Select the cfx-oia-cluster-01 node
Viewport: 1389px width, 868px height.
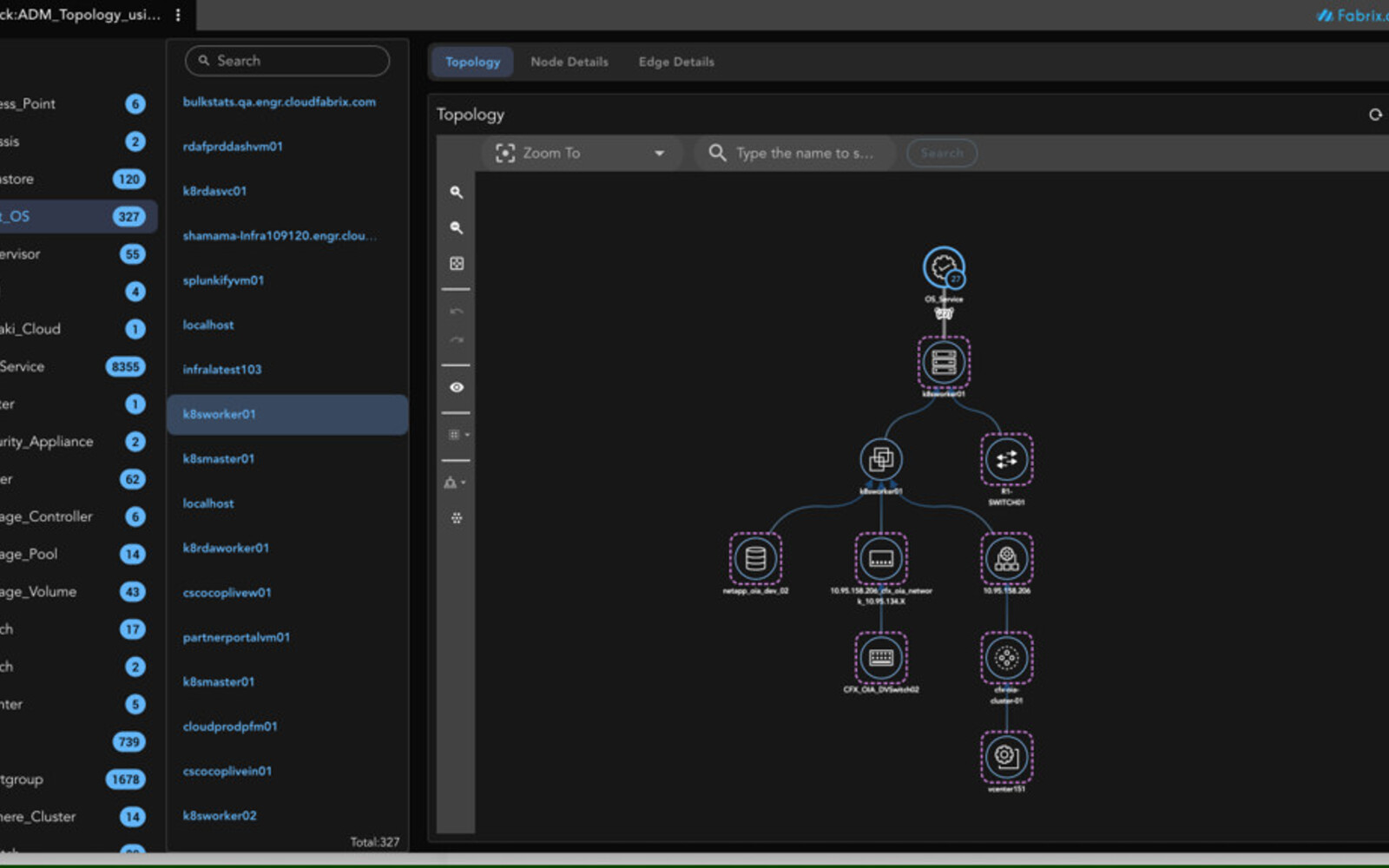pyautogui.click(x=1006, y=658)
